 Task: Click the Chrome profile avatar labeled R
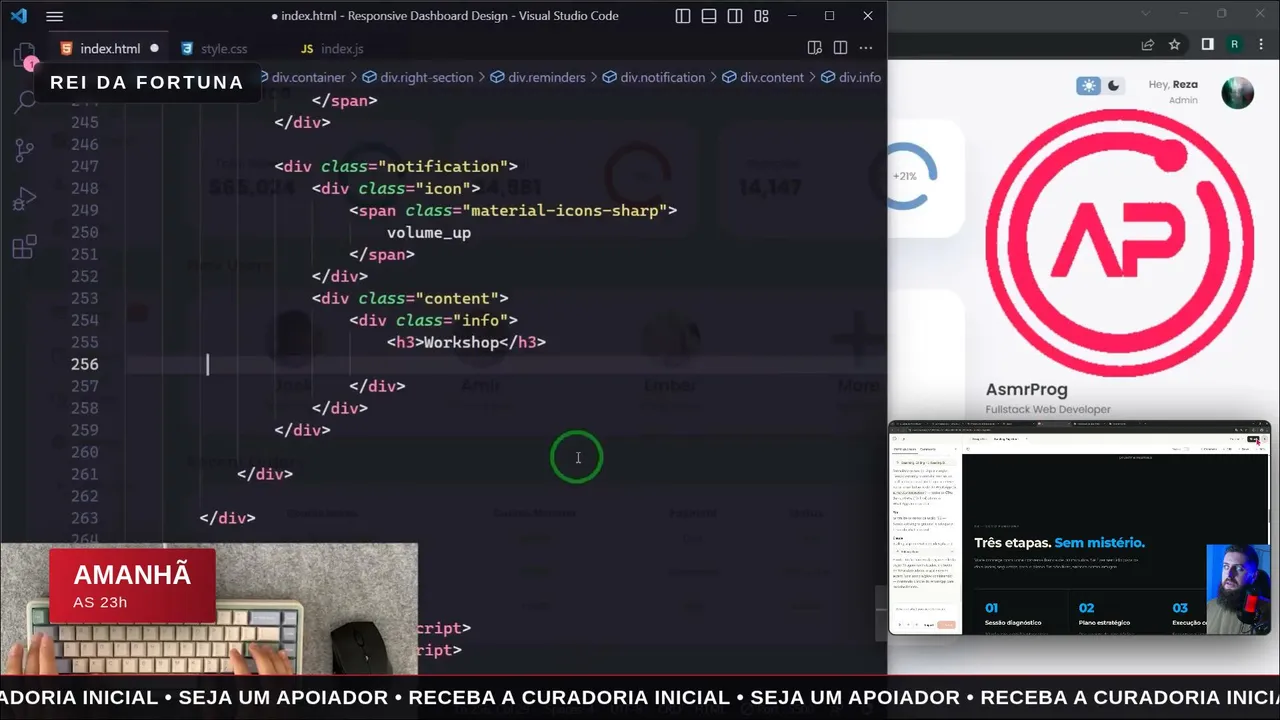pos(1234,44)
